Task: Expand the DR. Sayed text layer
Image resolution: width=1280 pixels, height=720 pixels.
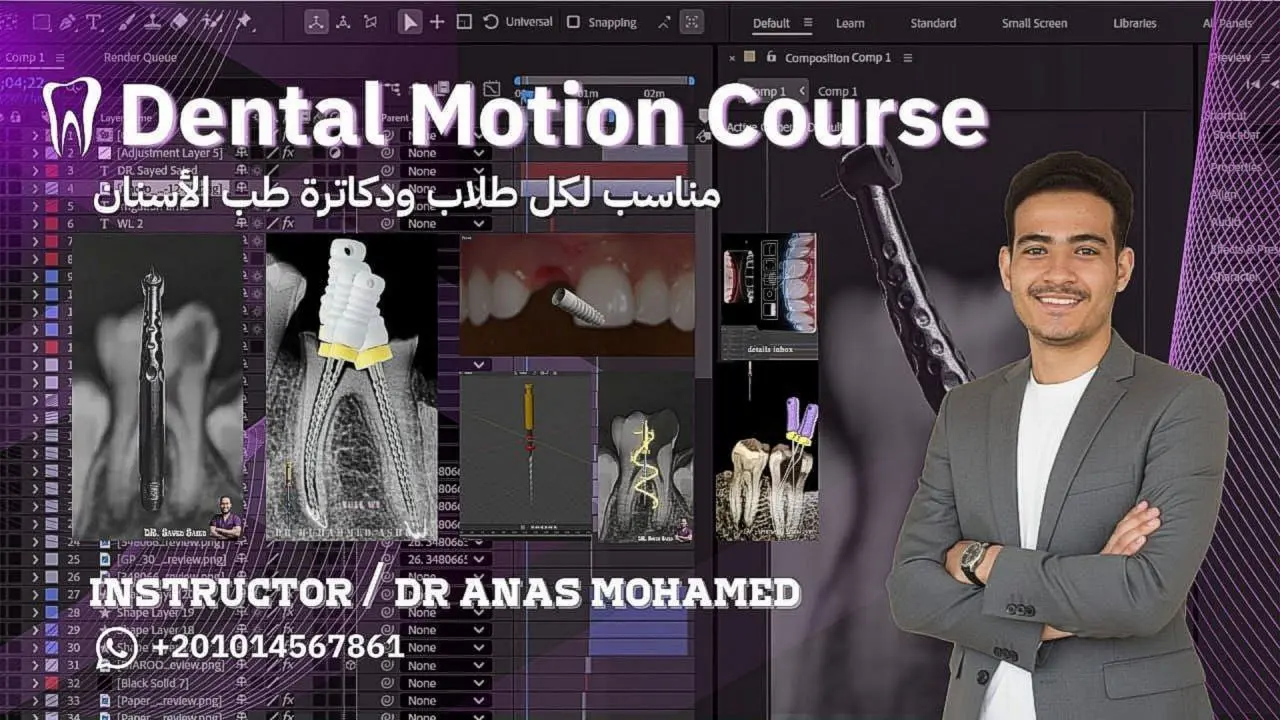Action: pyautogui.click(x=35, y=171)
